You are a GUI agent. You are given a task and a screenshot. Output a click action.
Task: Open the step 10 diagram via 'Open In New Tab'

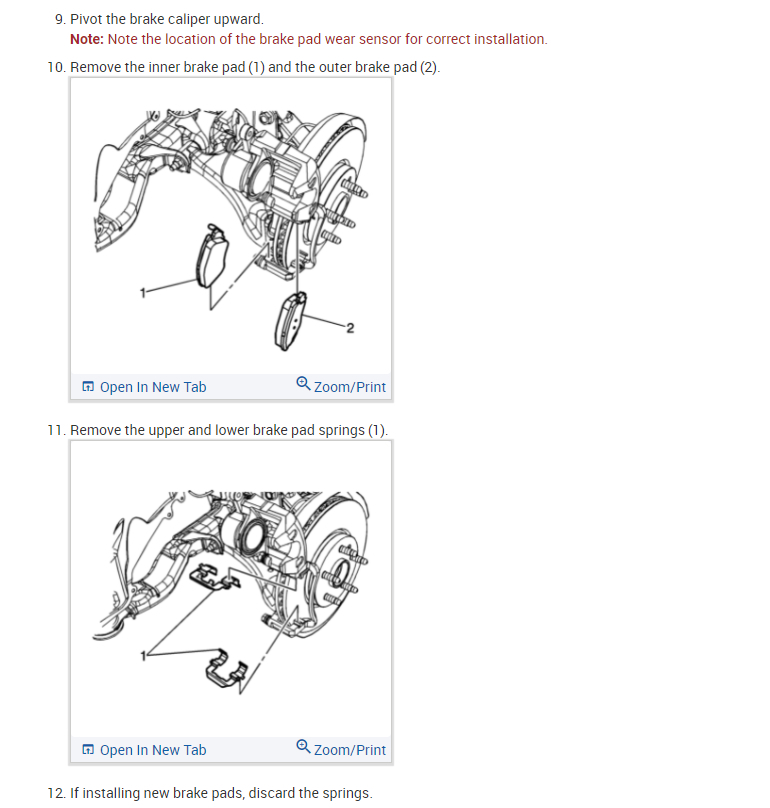click(153, 387)
